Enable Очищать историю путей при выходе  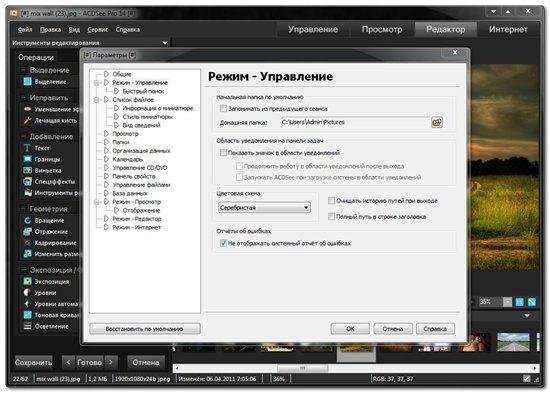click(331, 200)
